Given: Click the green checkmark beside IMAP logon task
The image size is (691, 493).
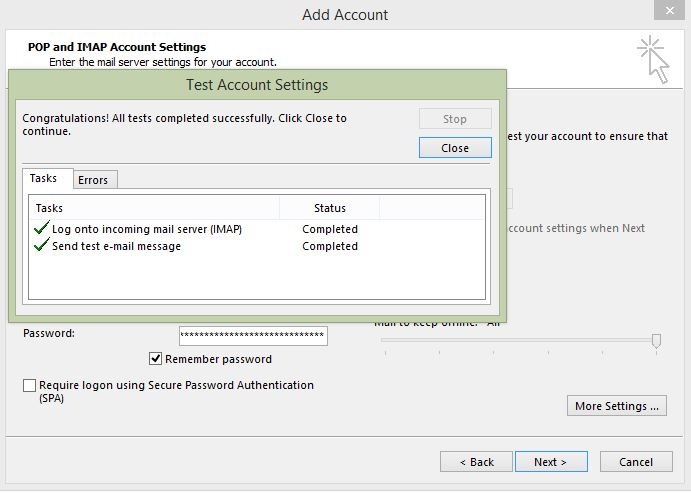Looking at the screenshot, I should (41, 229).
